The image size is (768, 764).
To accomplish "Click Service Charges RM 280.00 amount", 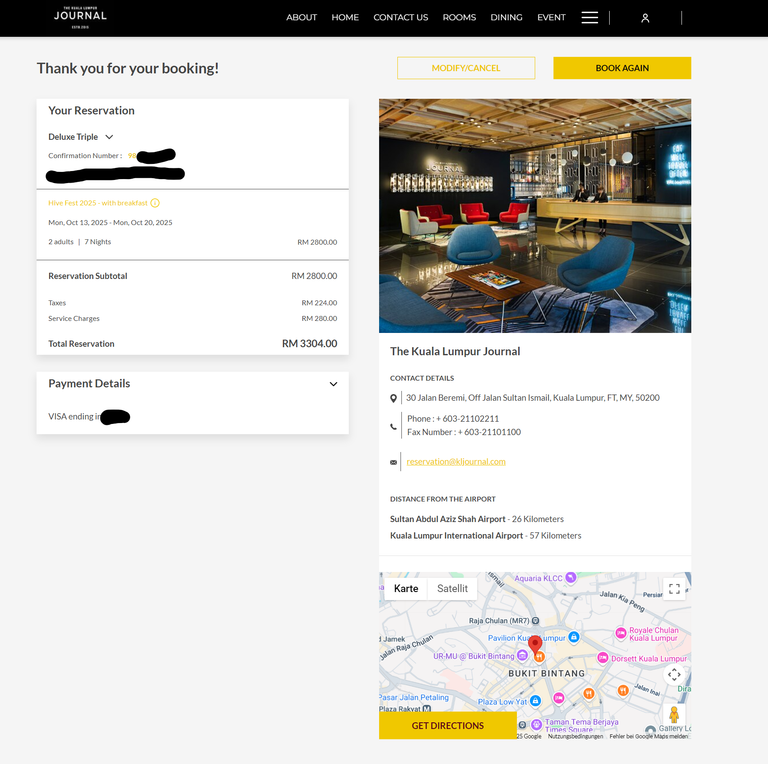I will [x=319, y=318].
